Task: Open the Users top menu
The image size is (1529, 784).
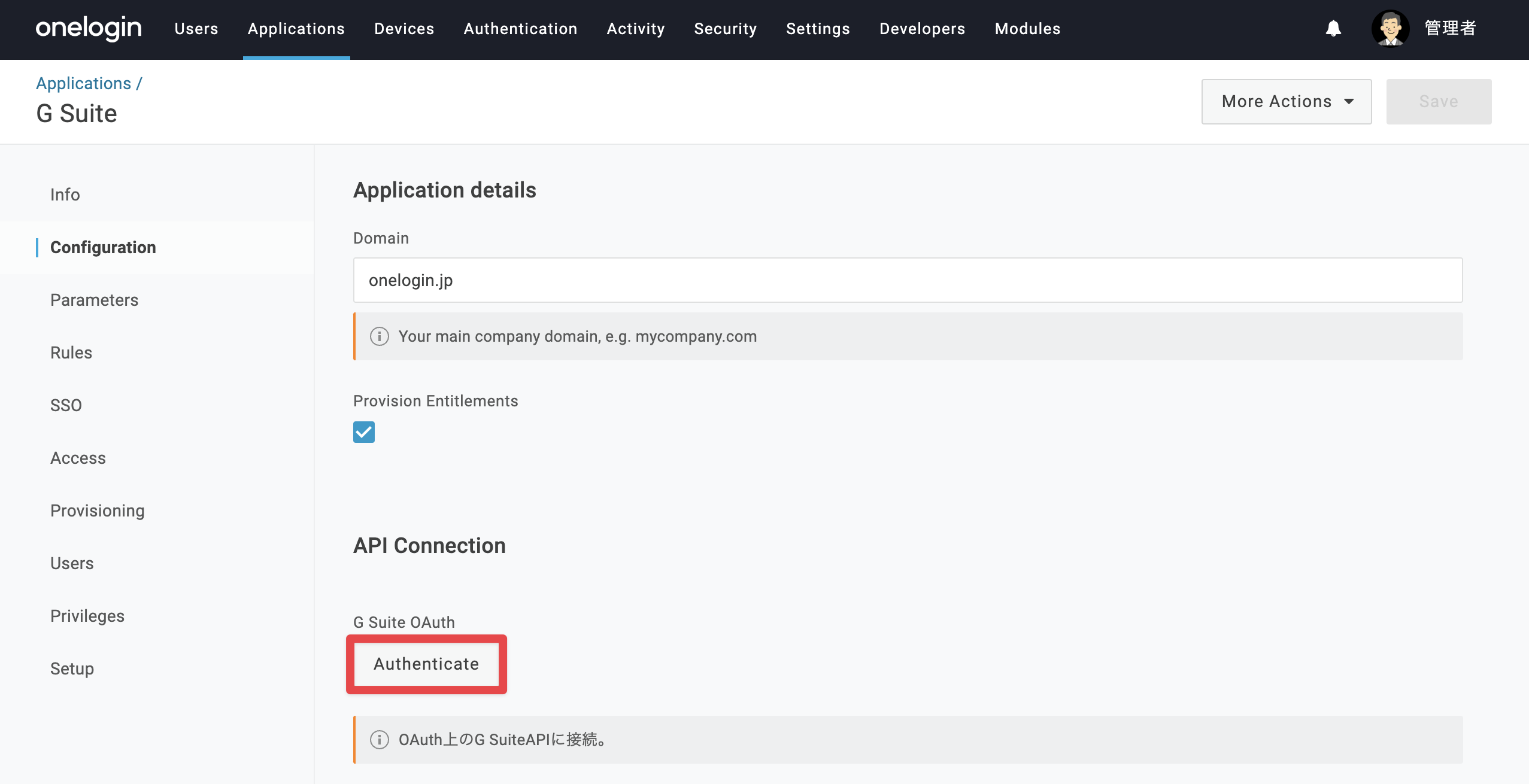Action: point(196,29)
